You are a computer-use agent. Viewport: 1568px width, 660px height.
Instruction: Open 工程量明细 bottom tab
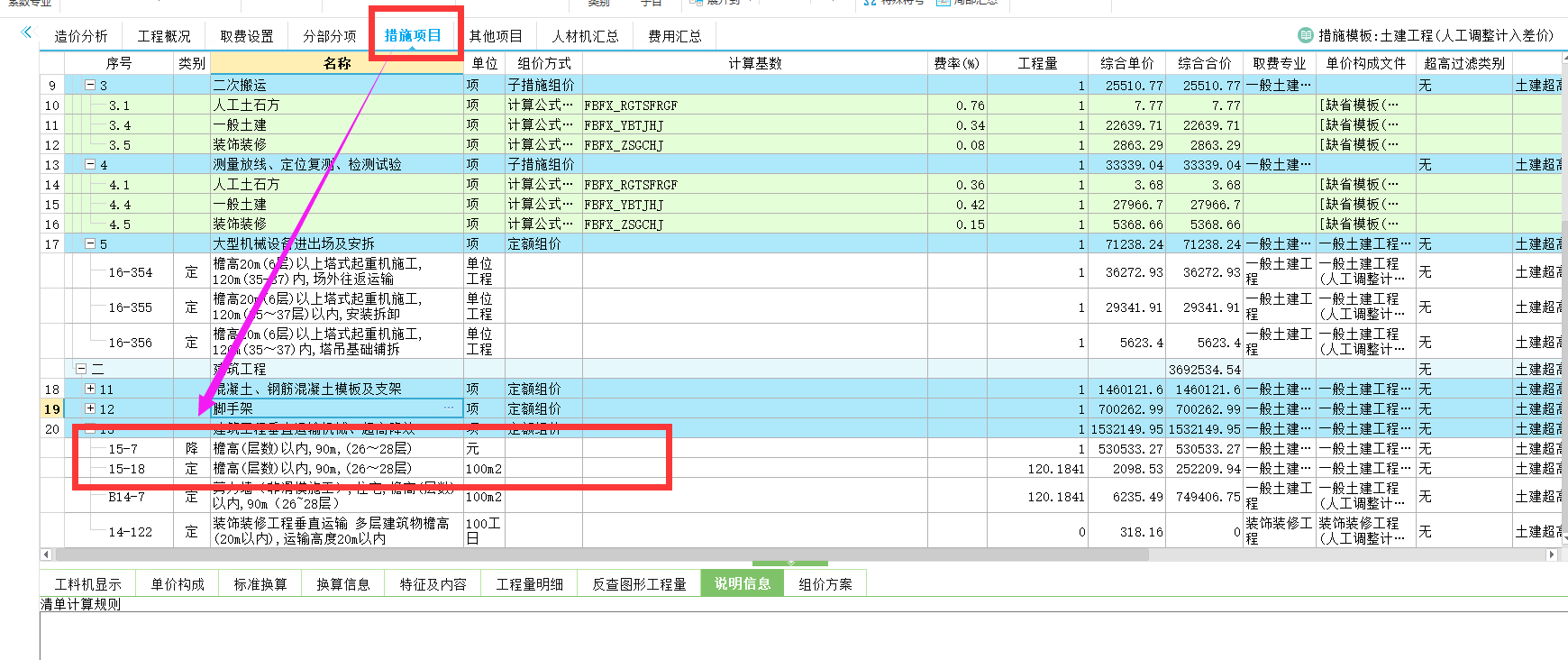pos(530,584)
